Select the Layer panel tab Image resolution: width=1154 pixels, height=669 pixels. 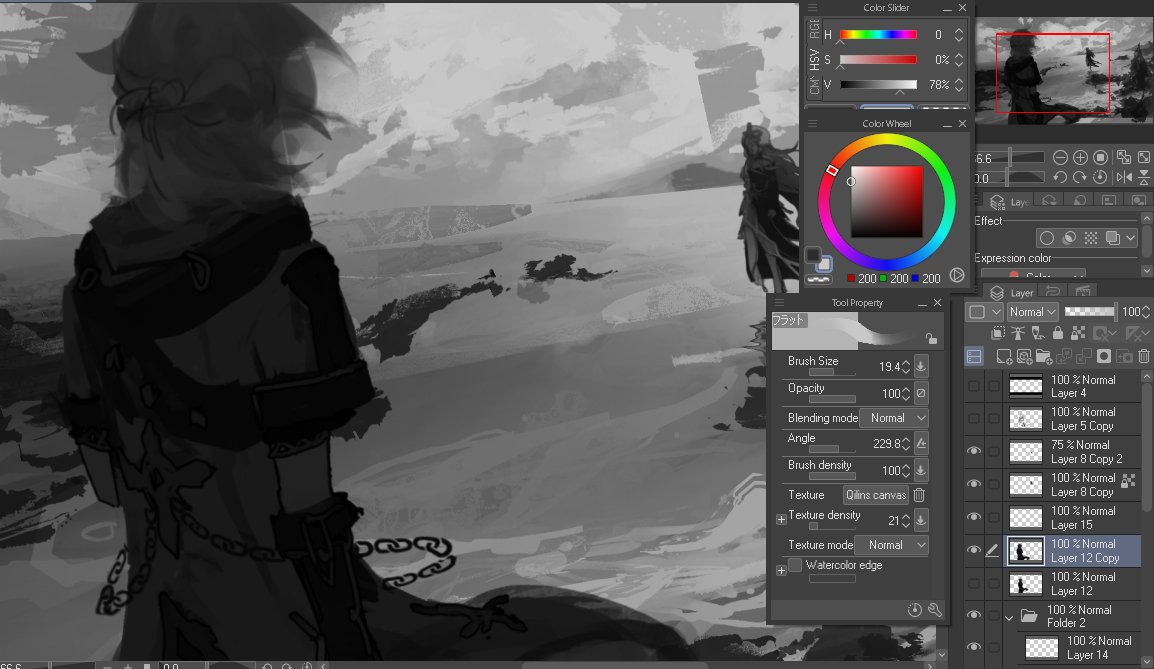1014,292
